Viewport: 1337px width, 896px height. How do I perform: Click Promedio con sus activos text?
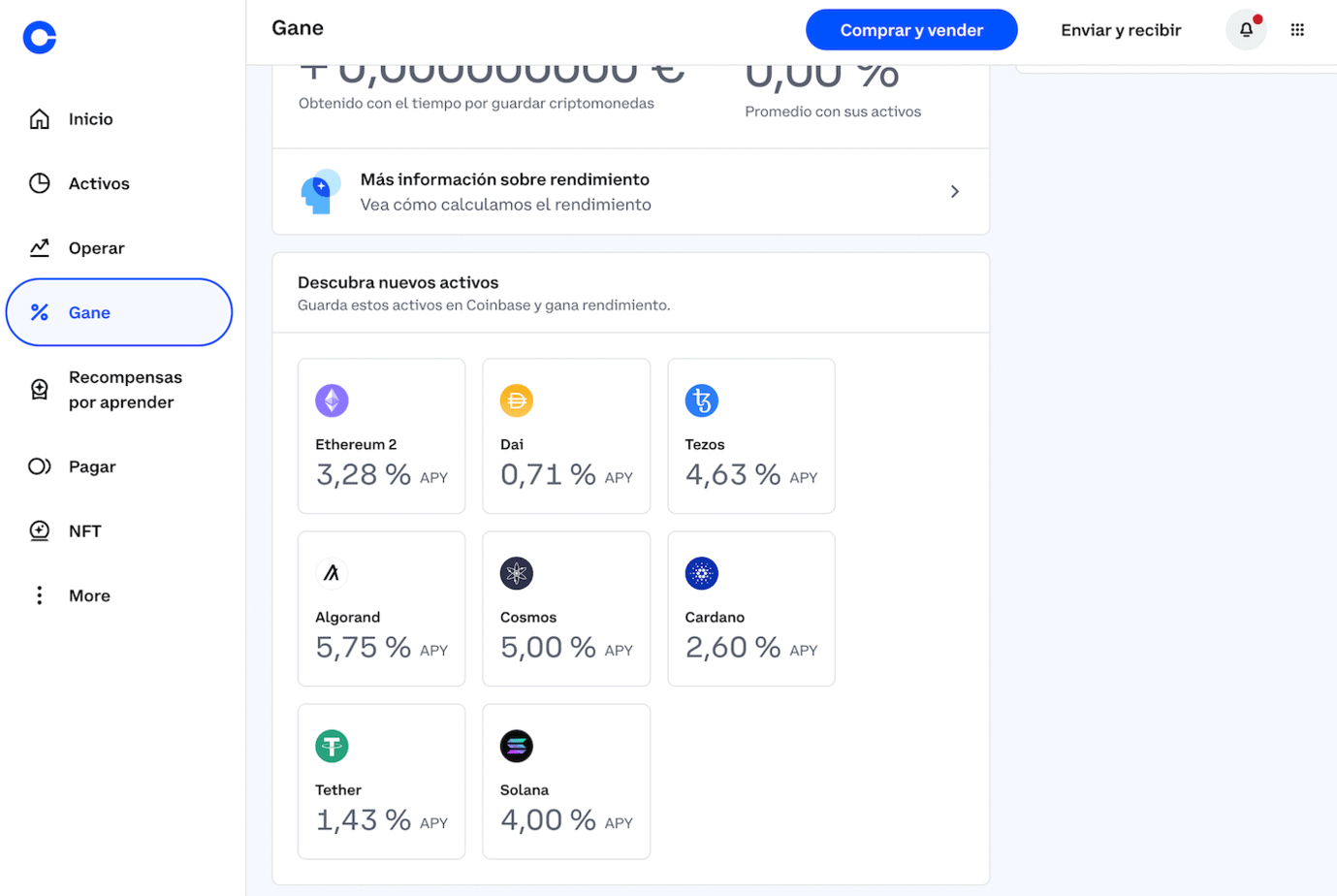[x=833, y=112]
